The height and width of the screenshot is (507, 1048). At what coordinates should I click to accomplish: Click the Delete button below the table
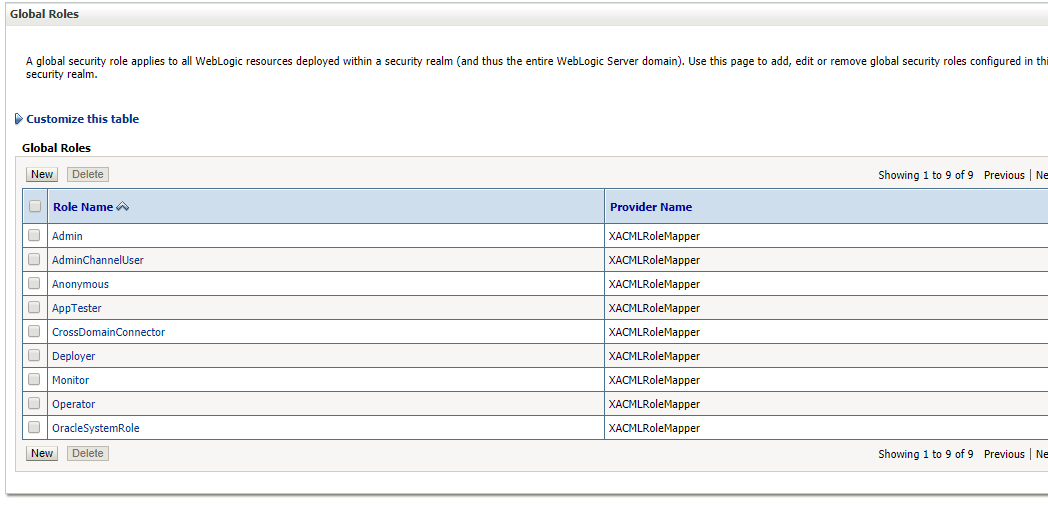point(88,454)
